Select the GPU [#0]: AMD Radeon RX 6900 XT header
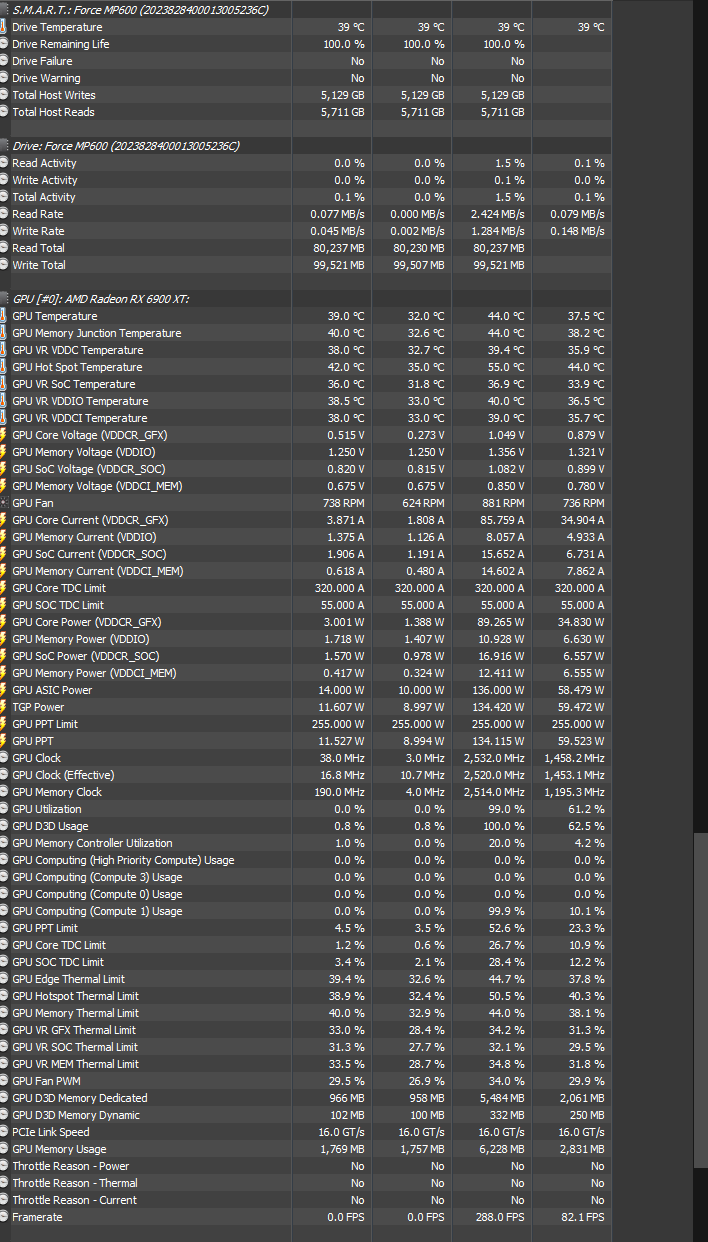 pyautogui.click(x=100, y=299)
